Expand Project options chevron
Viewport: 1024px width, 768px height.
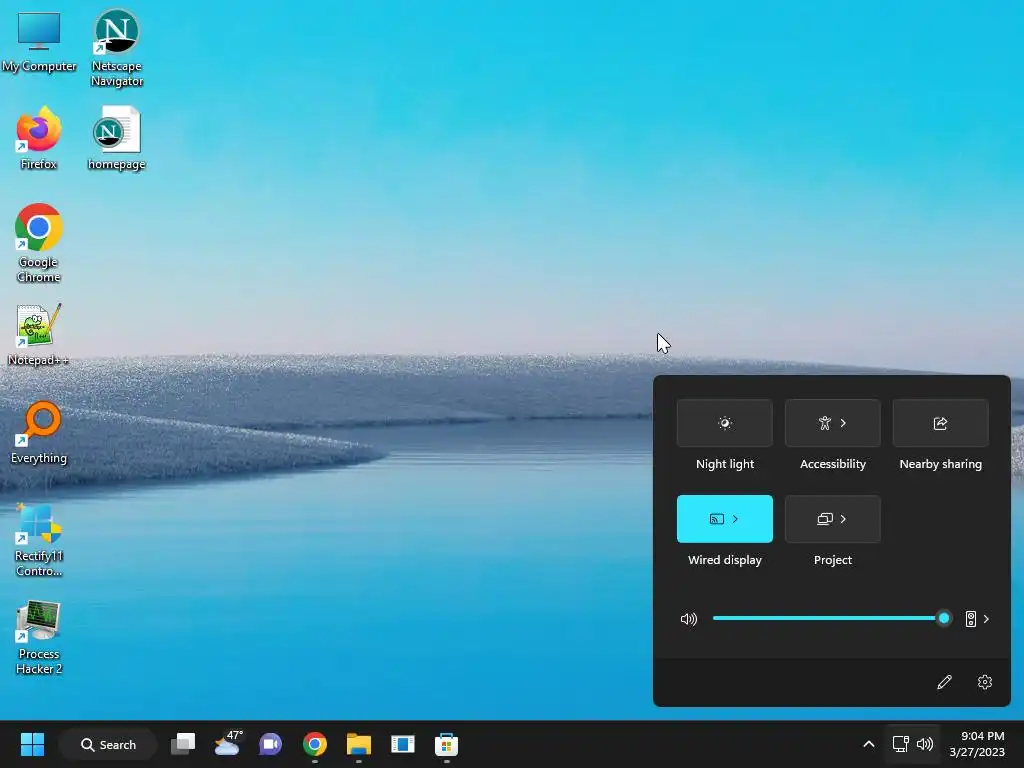click(844, 519)
